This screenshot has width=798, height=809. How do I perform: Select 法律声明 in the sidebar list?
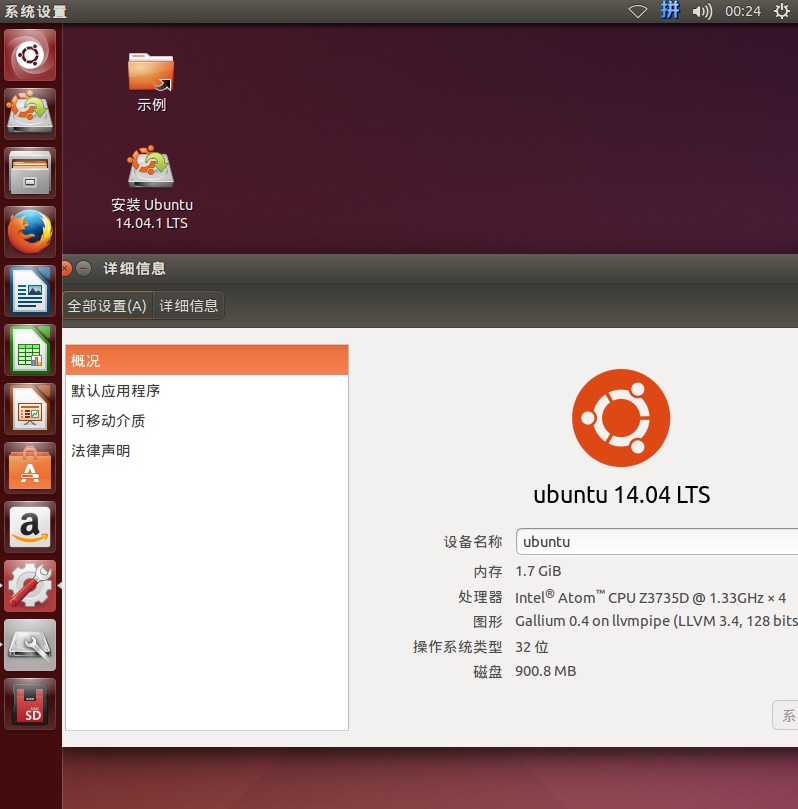[x=207, y=450]
